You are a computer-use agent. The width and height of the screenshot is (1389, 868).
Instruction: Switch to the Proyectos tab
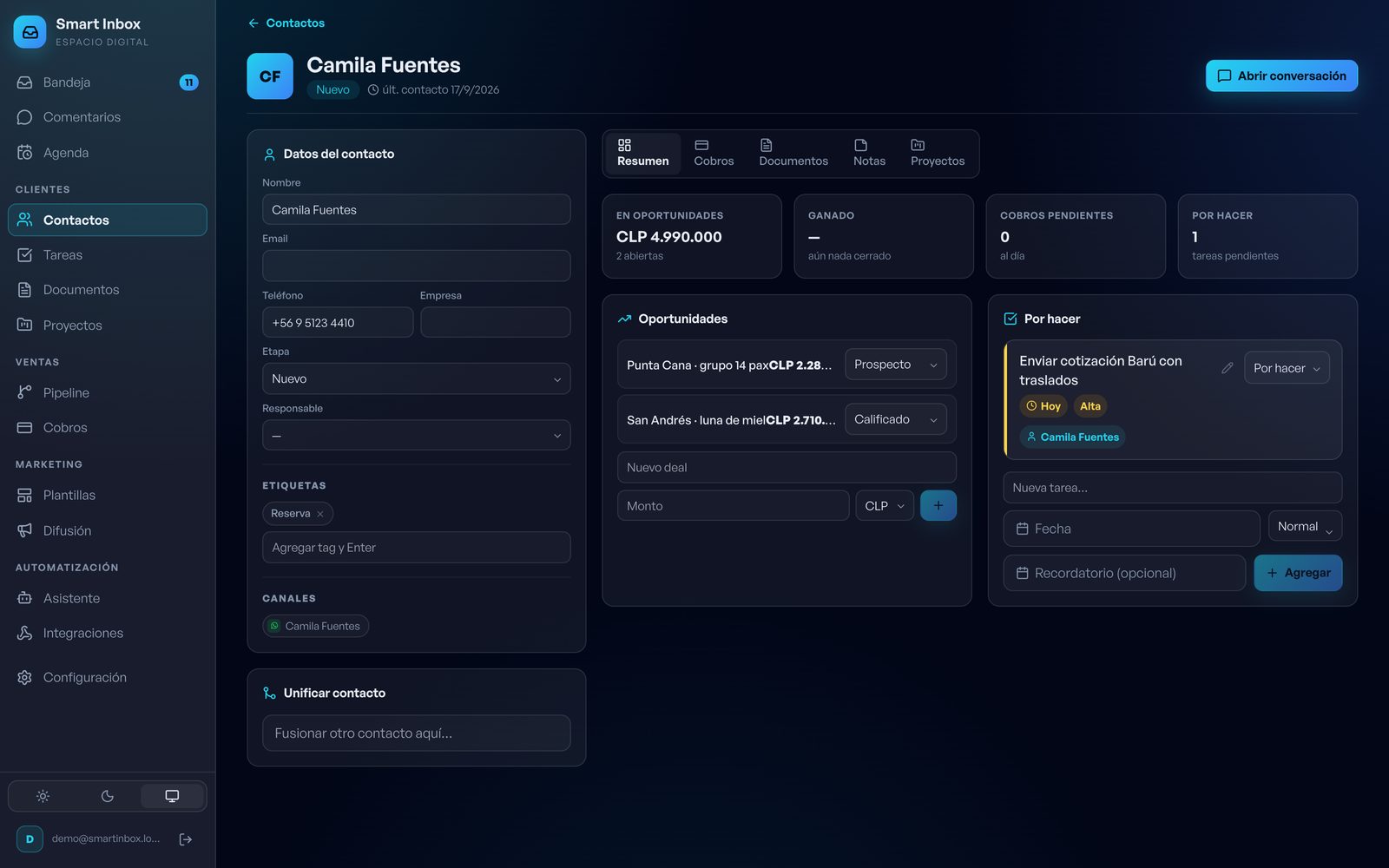coord(938,154)
